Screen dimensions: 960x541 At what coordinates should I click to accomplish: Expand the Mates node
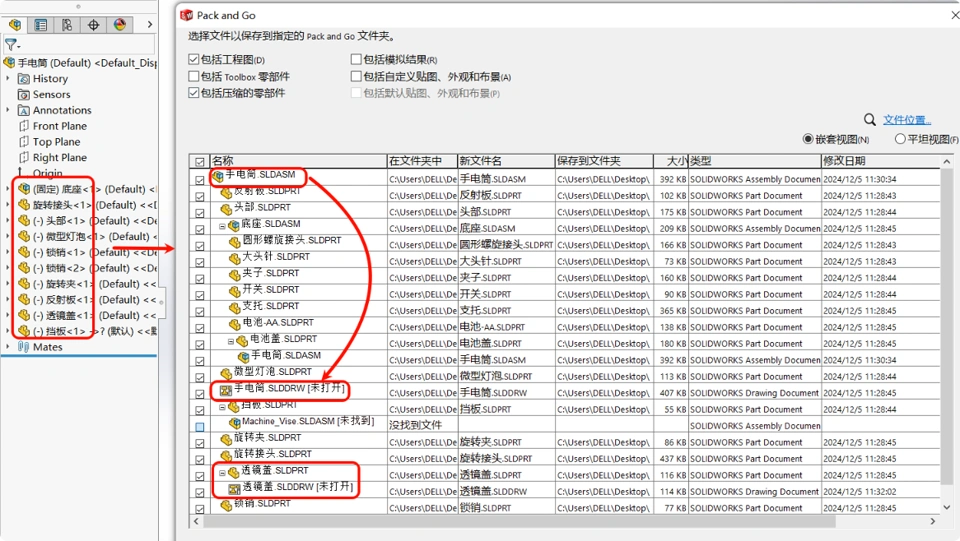click(x=8, y=347)
